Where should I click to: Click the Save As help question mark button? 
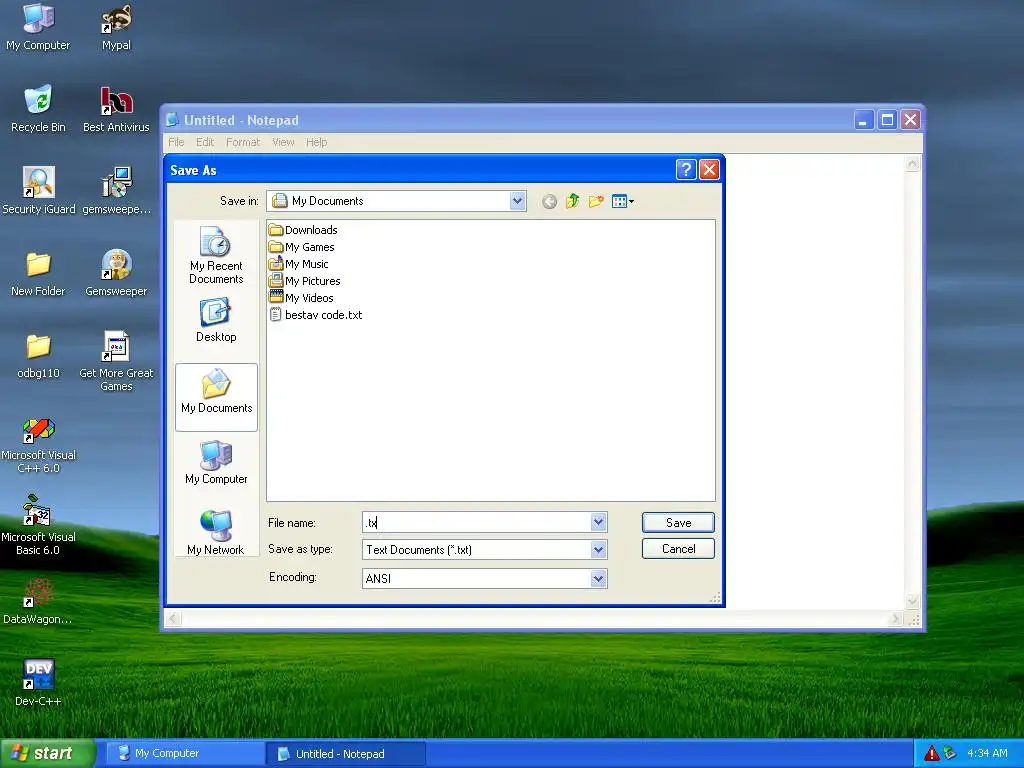(x=686, y=170)
